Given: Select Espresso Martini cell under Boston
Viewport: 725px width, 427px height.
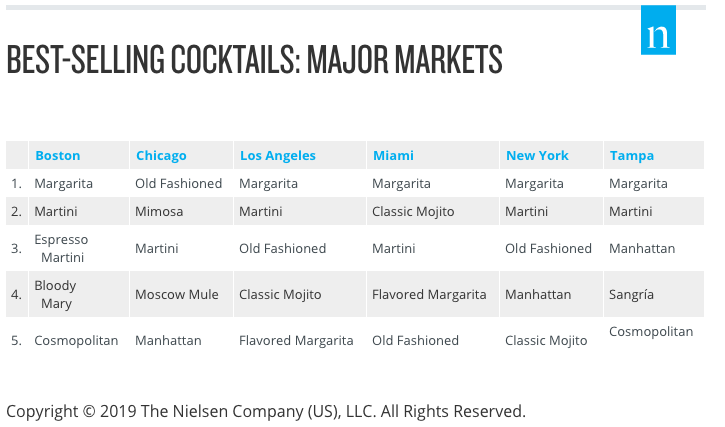Looking at the screenshot, I should point(61,248).
